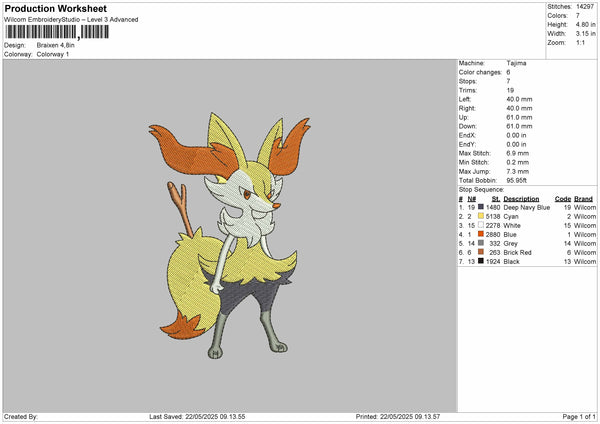
Task: Click 'Wilcom EmbroideryStudio – Level 3 Advanced' text
Action: [x=71, y=20]
